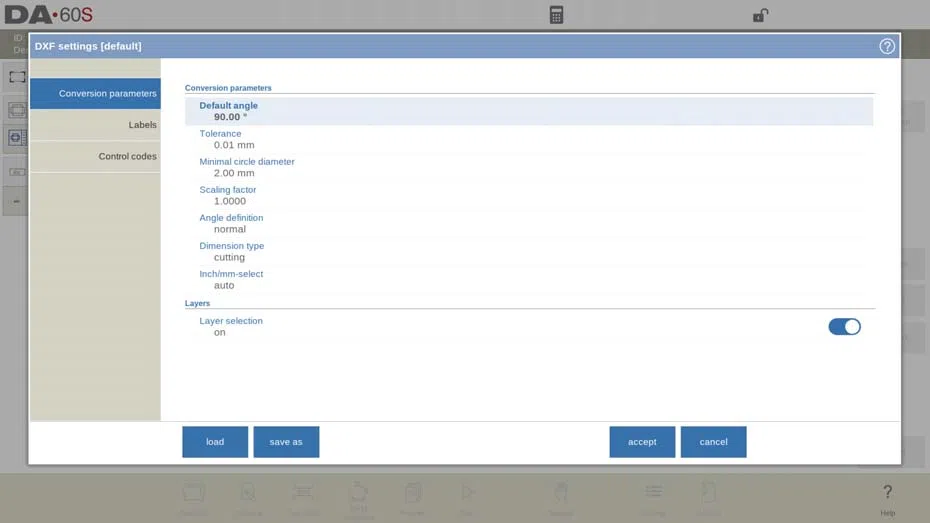Edit Scaling factor 1.0000 value
The height and width of the screenshot is (523, 930).
[x=528, y=196]
